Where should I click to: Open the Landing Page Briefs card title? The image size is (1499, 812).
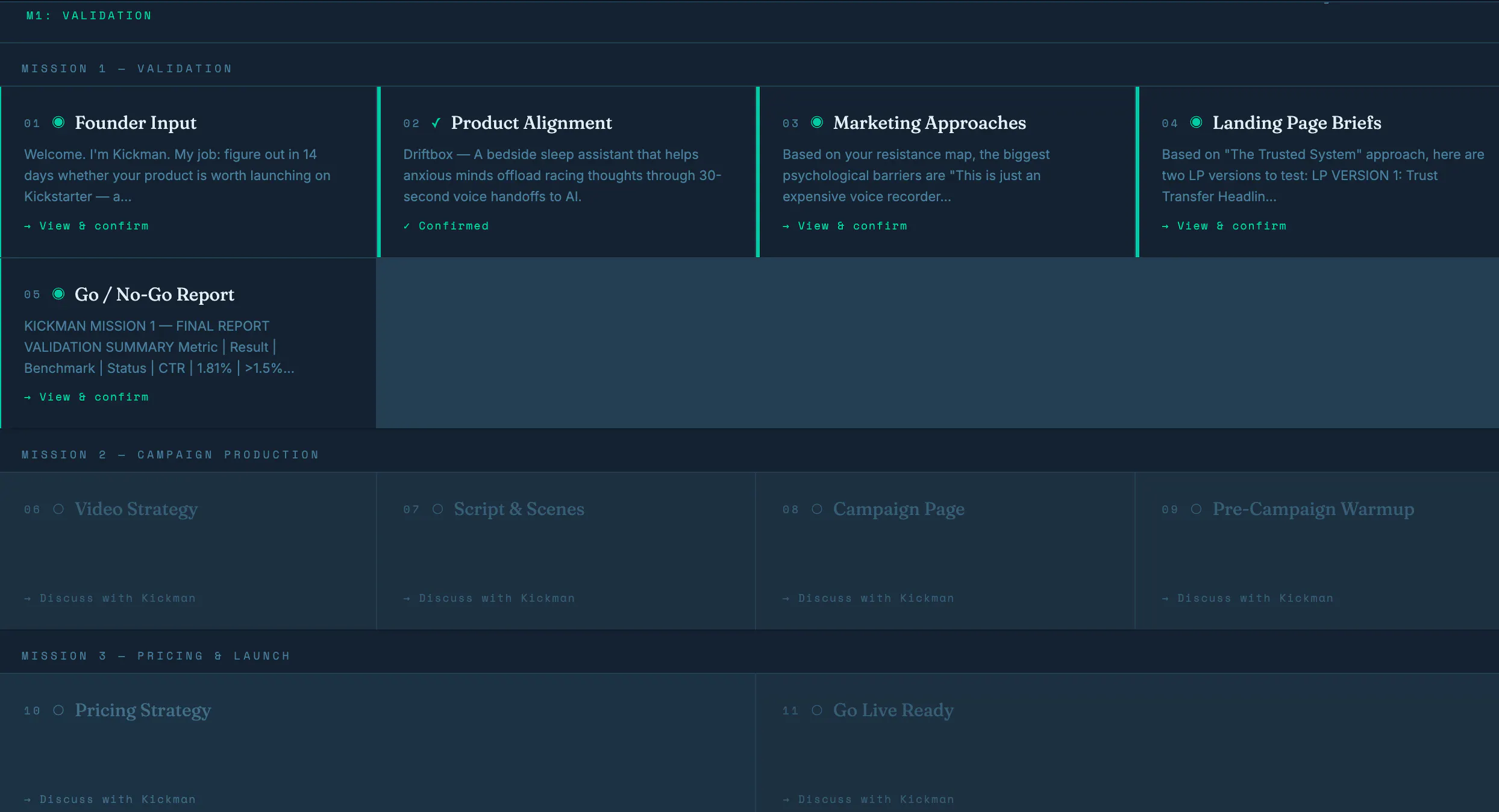[x=1297, y=123]
